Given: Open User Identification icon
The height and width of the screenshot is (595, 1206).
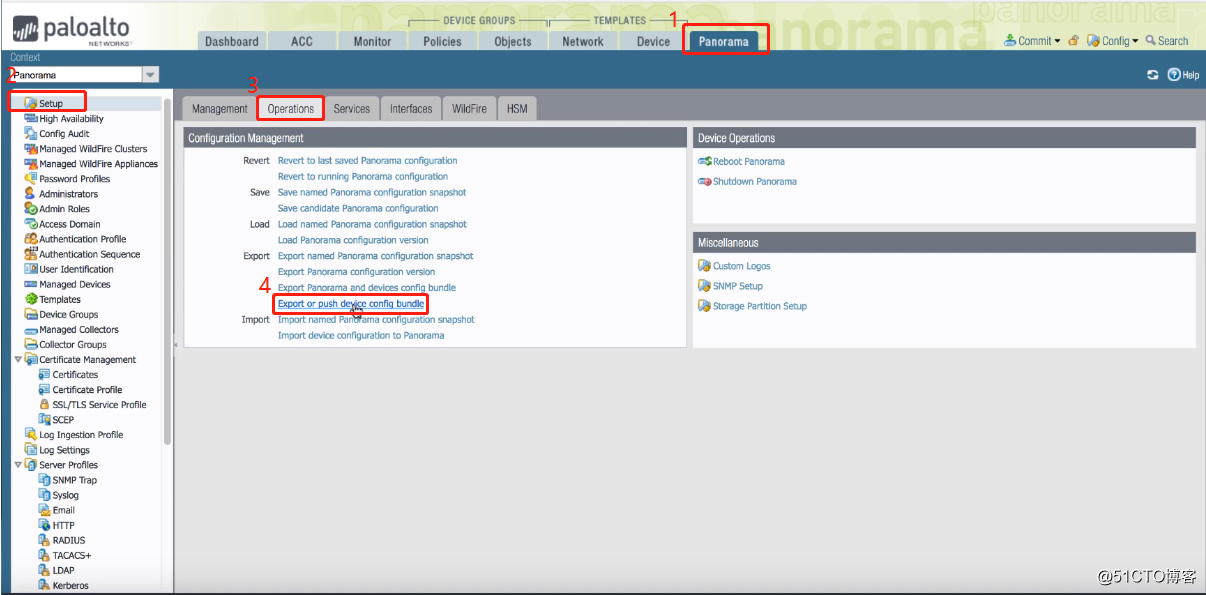Looking at the screenshot, I should click(31, 269).
